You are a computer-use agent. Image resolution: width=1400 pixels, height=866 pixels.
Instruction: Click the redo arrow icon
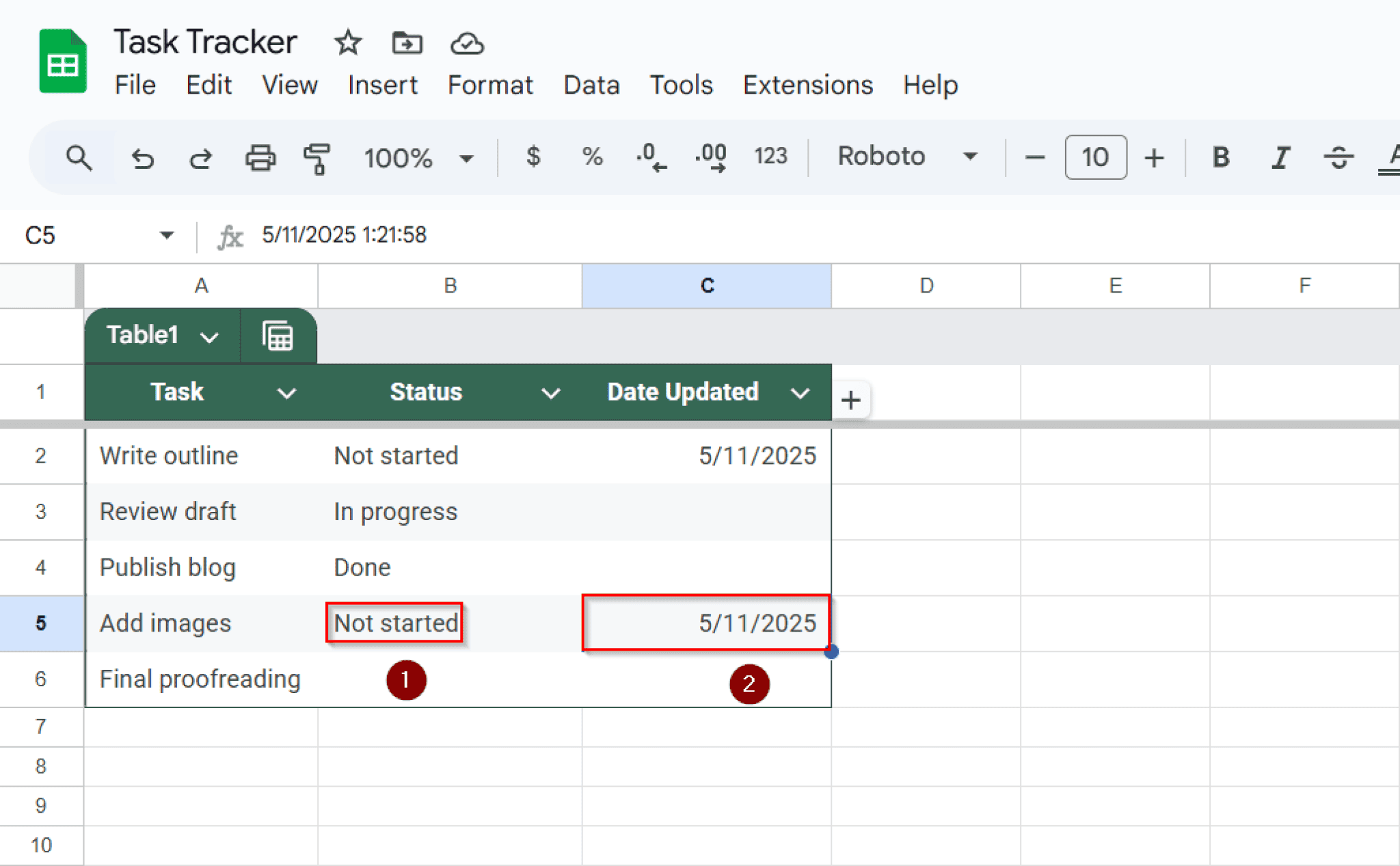(200, 158)
